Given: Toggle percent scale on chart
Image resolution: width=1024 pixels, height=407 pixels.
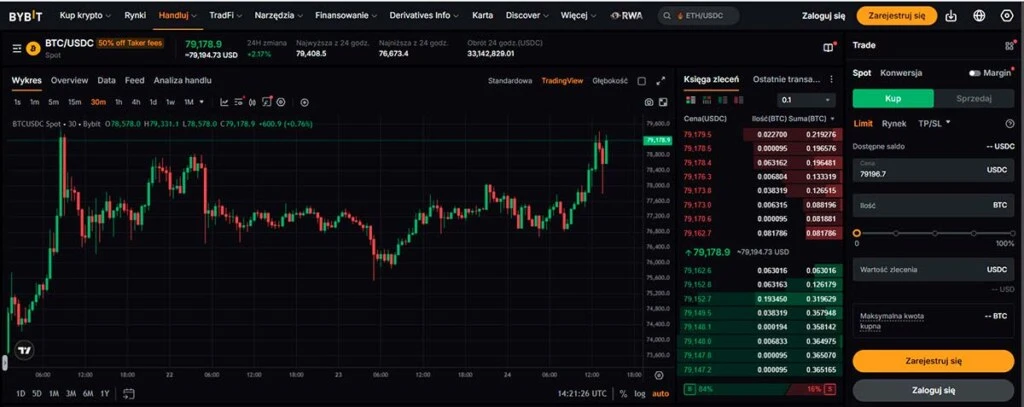Looking at the screenshot, I should [x=624, y=394].
